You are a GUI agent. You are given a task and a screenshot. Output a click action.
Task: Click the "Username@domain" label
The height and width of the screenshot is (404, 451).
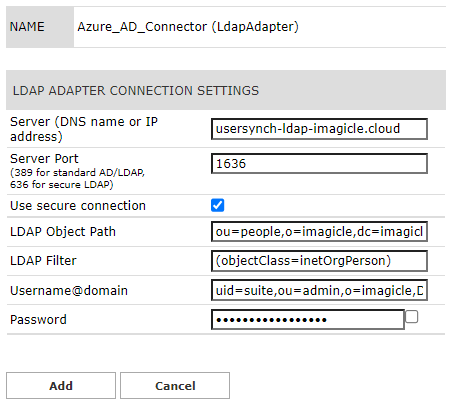69,291
